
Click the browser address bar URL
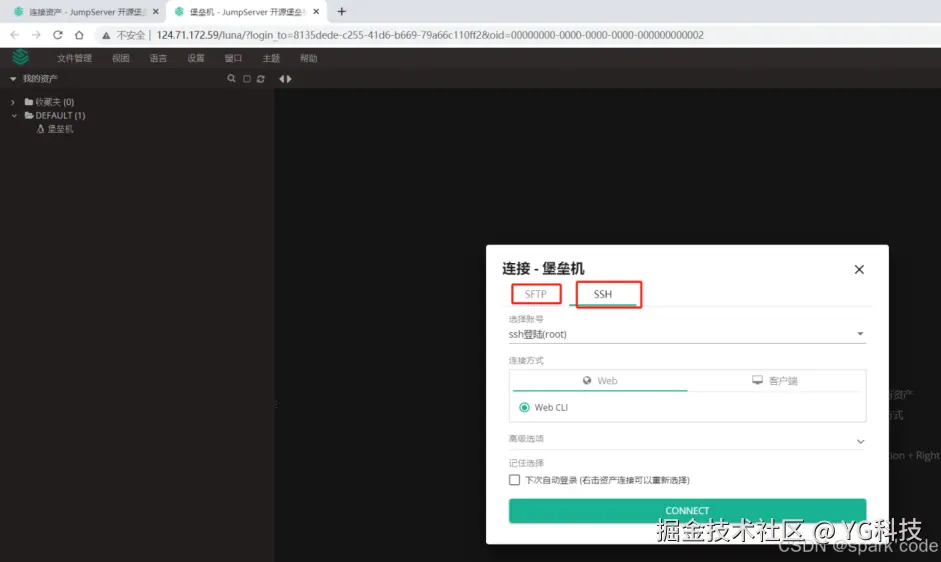(x=430, y=35)
